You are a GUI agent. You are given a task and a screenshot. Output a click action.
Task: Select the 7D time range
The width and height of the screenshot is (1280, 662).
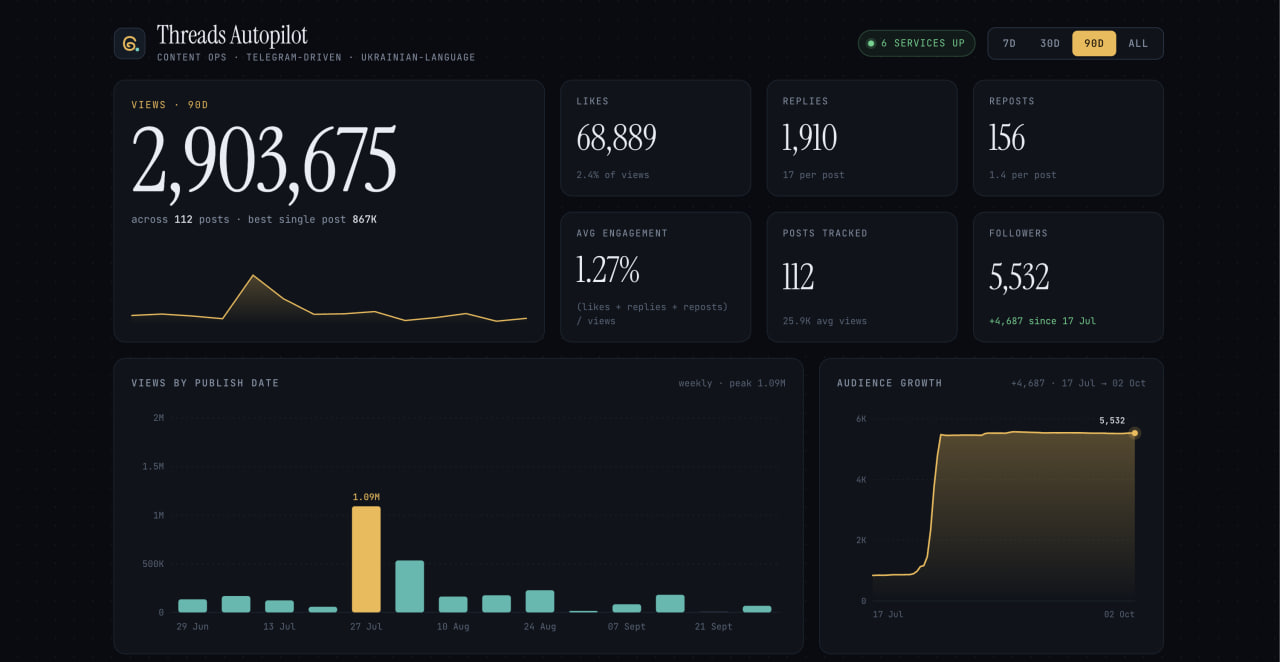coord(1009,43)
